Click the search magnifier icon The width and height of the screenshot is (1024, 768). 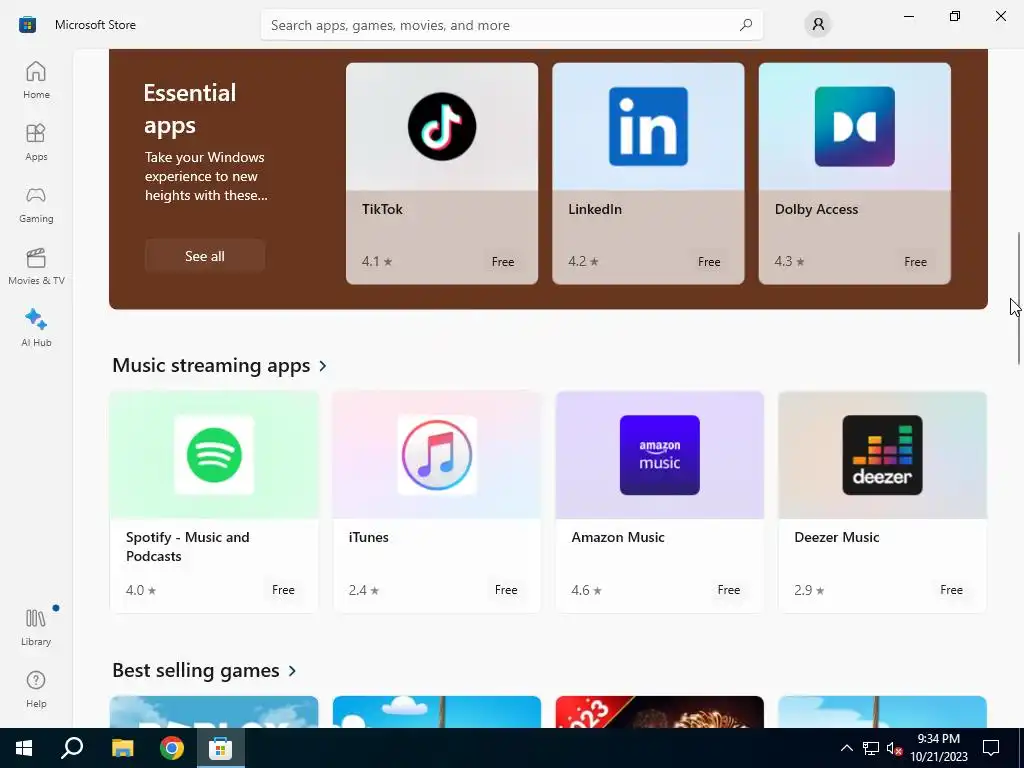pyautogui.click(x=746, y=25)
